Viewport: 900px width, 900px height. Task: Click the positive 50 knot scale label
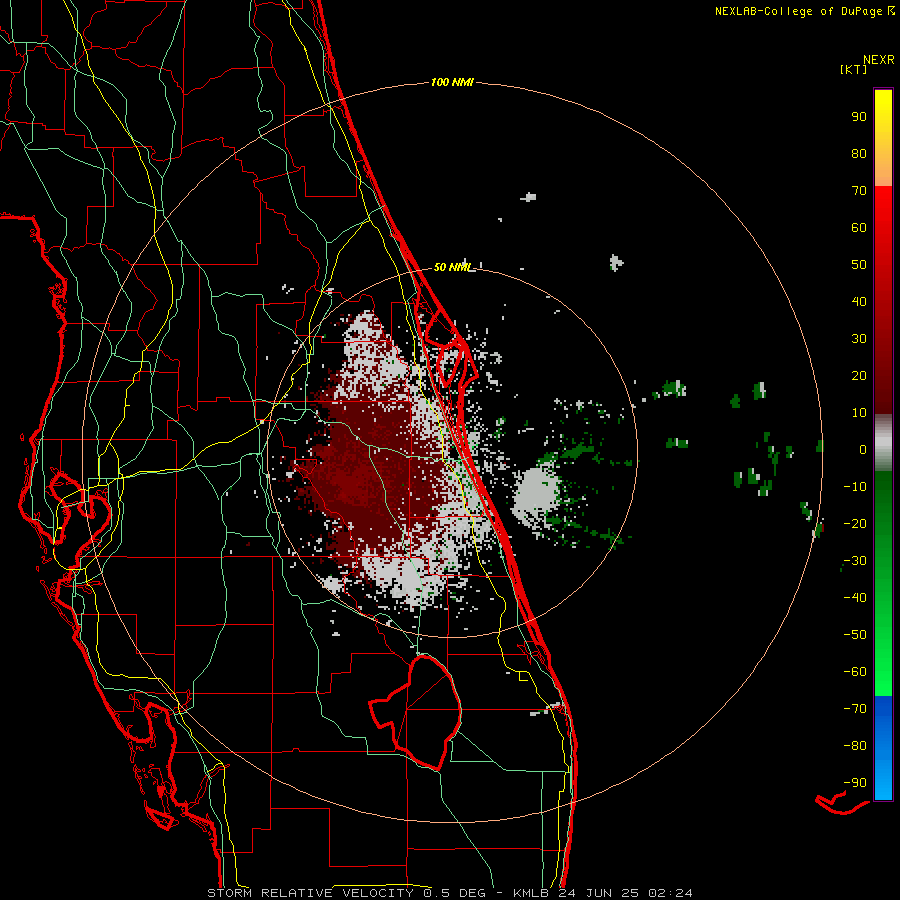(x=859, y=265)
